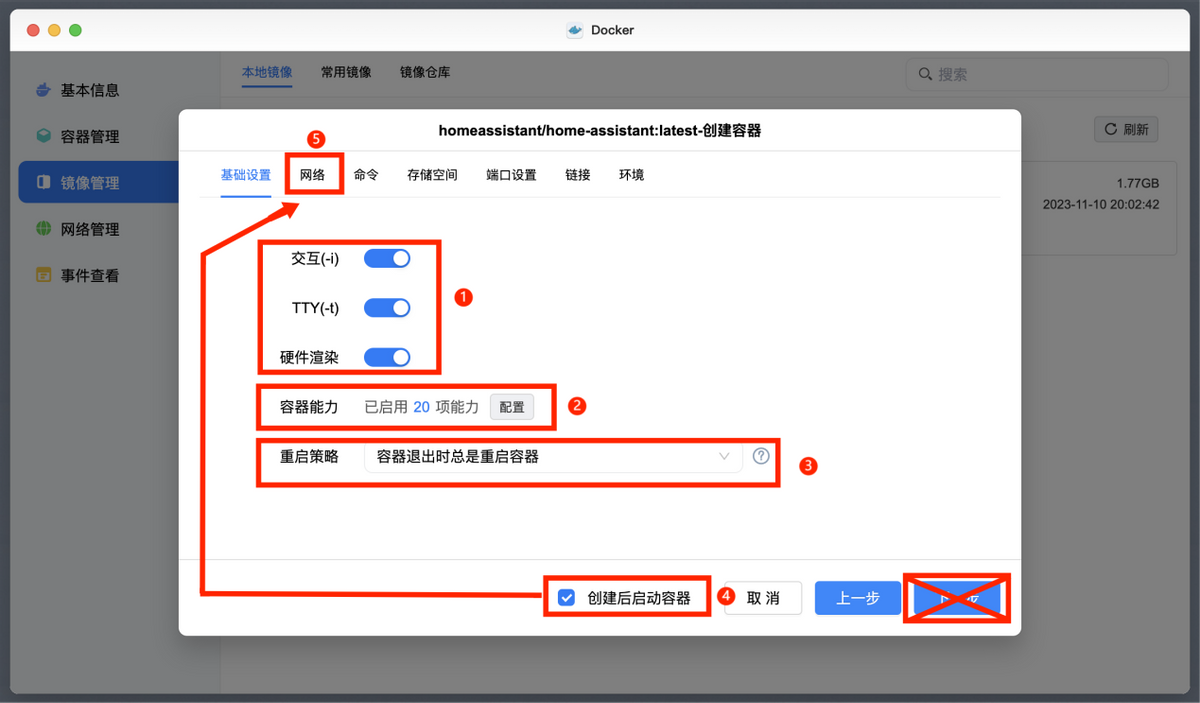The image size is (1200, 703).
Task: Open the 重启策略 dropdown
Action: [553, 457]
